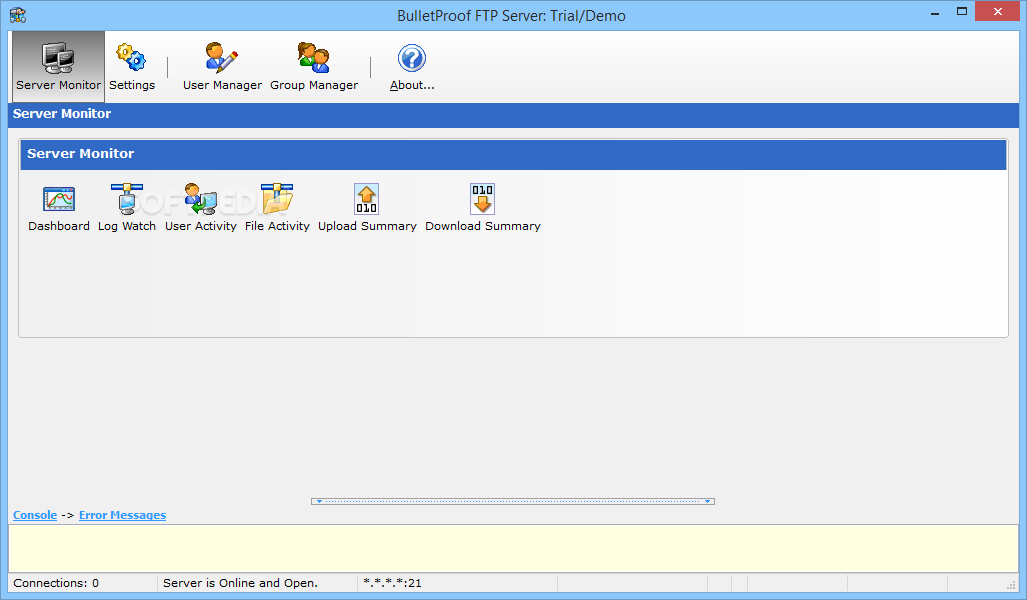Viewport: 1027px width, 600px height.
Task: Click the Error Messages link
Action: tap(122, 515)
